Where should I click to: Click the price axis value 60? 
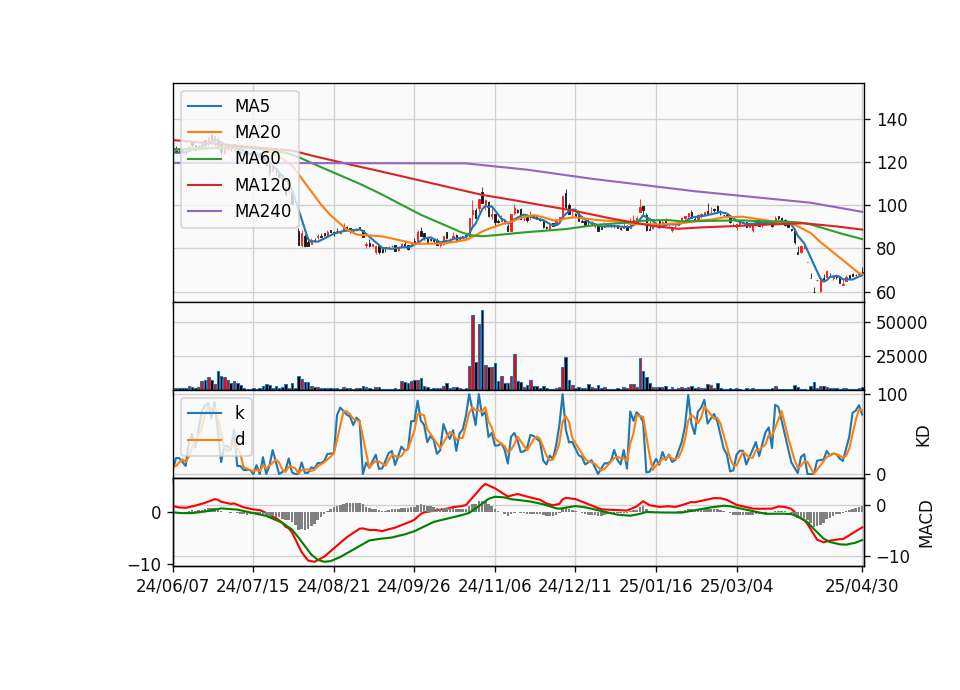[x=887, y=293]
